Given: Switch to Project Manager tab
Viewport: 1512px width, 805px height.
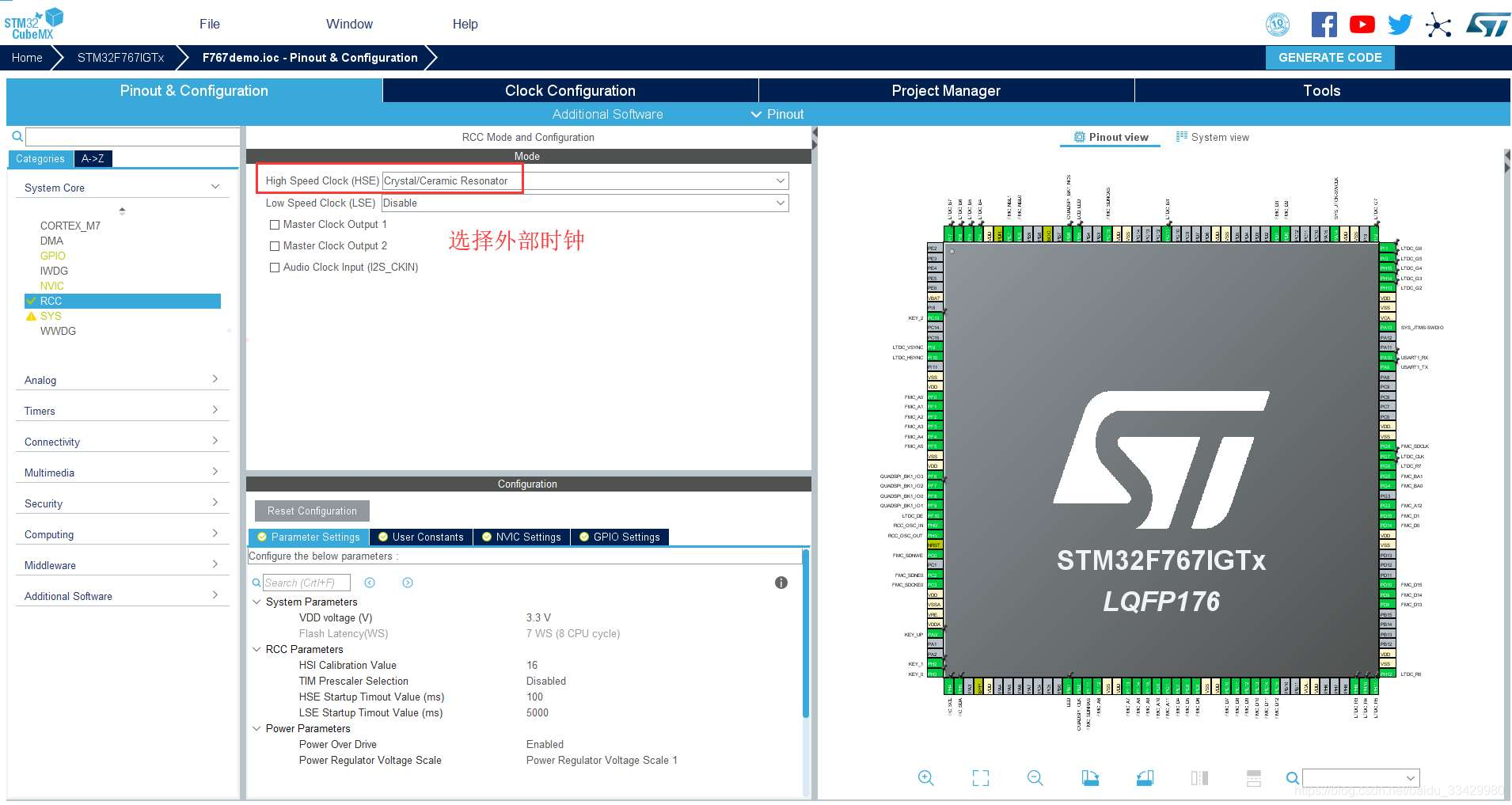Looking at the screenshot, I should pos(946,90).
